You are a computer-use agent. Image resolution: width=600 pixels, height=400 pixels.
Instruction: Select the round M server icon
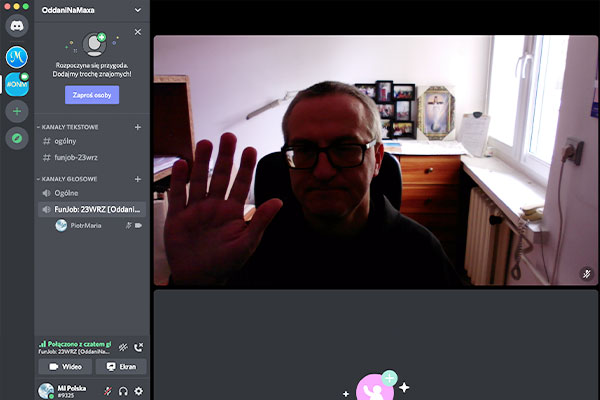tap(17, 57)
